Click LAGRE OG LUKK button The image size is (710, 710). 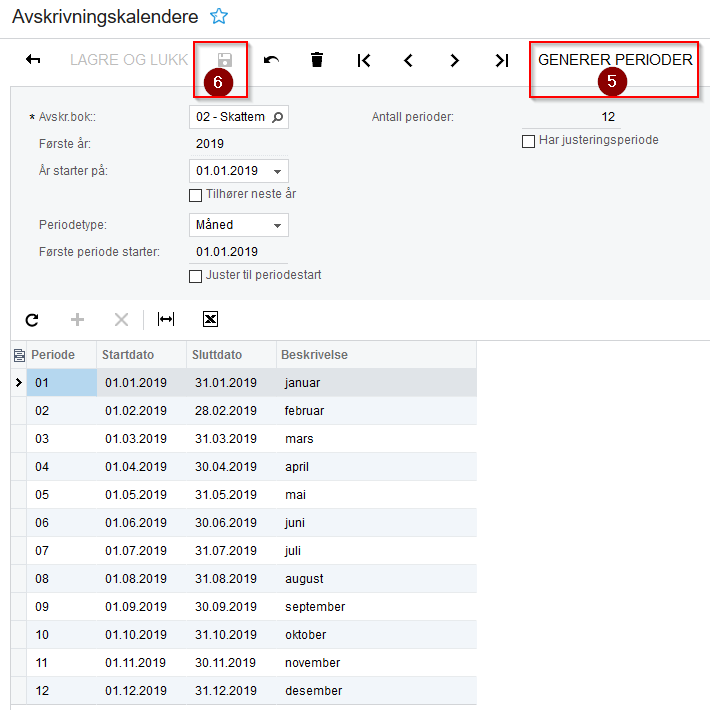(129, 60)
